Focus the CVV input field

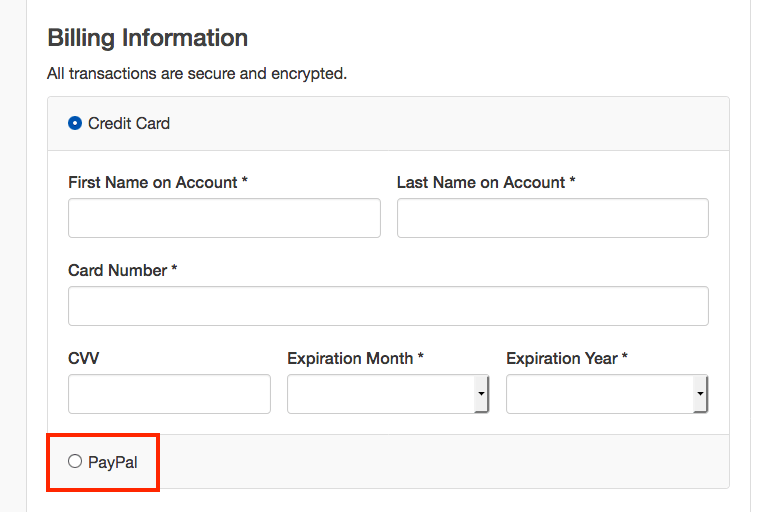pos(169,394)
